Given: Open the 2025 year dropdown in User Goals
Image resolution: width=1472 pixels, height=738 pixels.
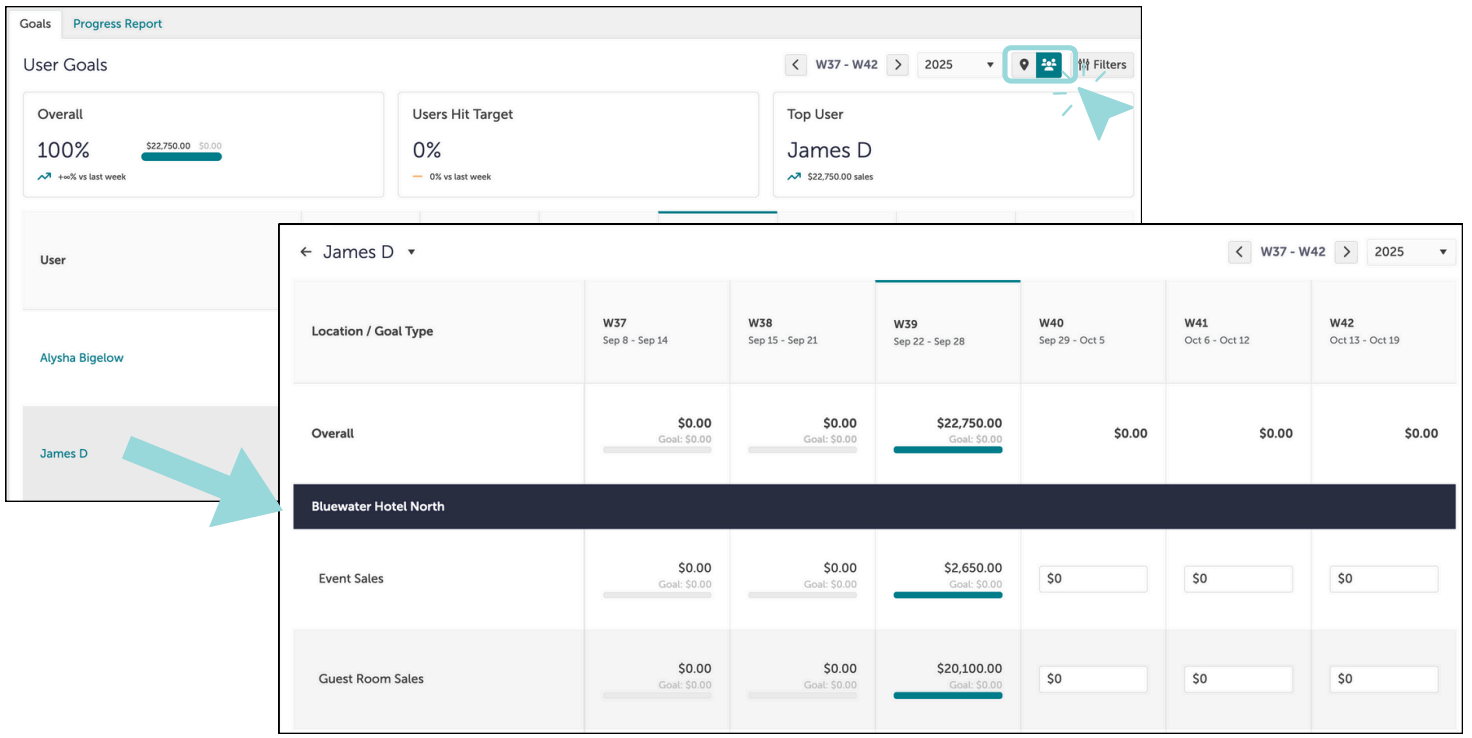Looking at the screenshot, I should 960,65.
